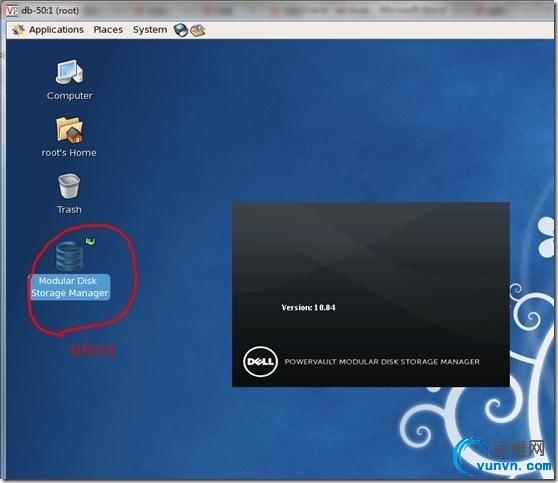Image resolution: width=558 pixels, height=483 pixels.
Task: Click the Modular Disk Storage Manager label
Action: pyautogui.click(x=69, y=287)
